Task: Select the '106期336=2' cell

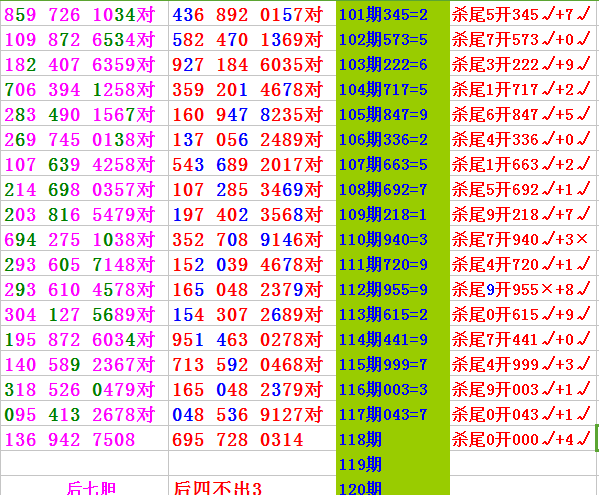Action: pyautogui.click(x=393, y=139)
